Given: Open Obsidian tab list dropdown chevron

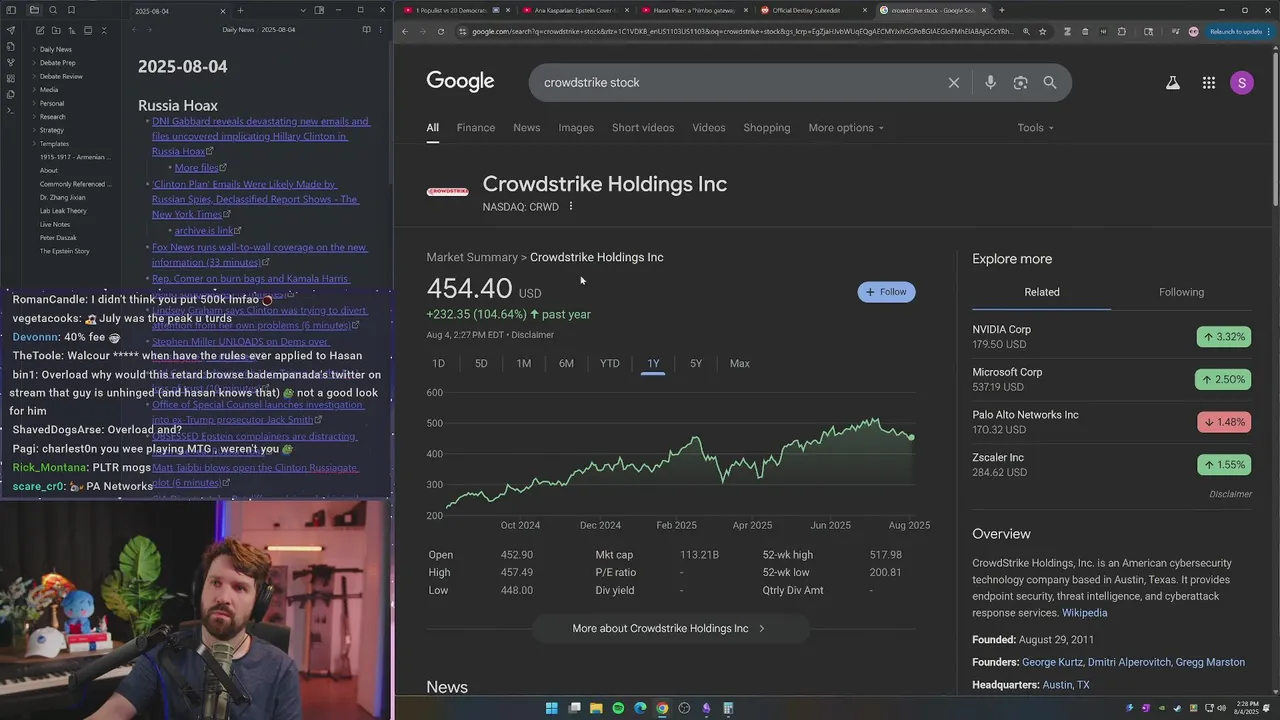Looking at the screenshot, I should (303, 10).
